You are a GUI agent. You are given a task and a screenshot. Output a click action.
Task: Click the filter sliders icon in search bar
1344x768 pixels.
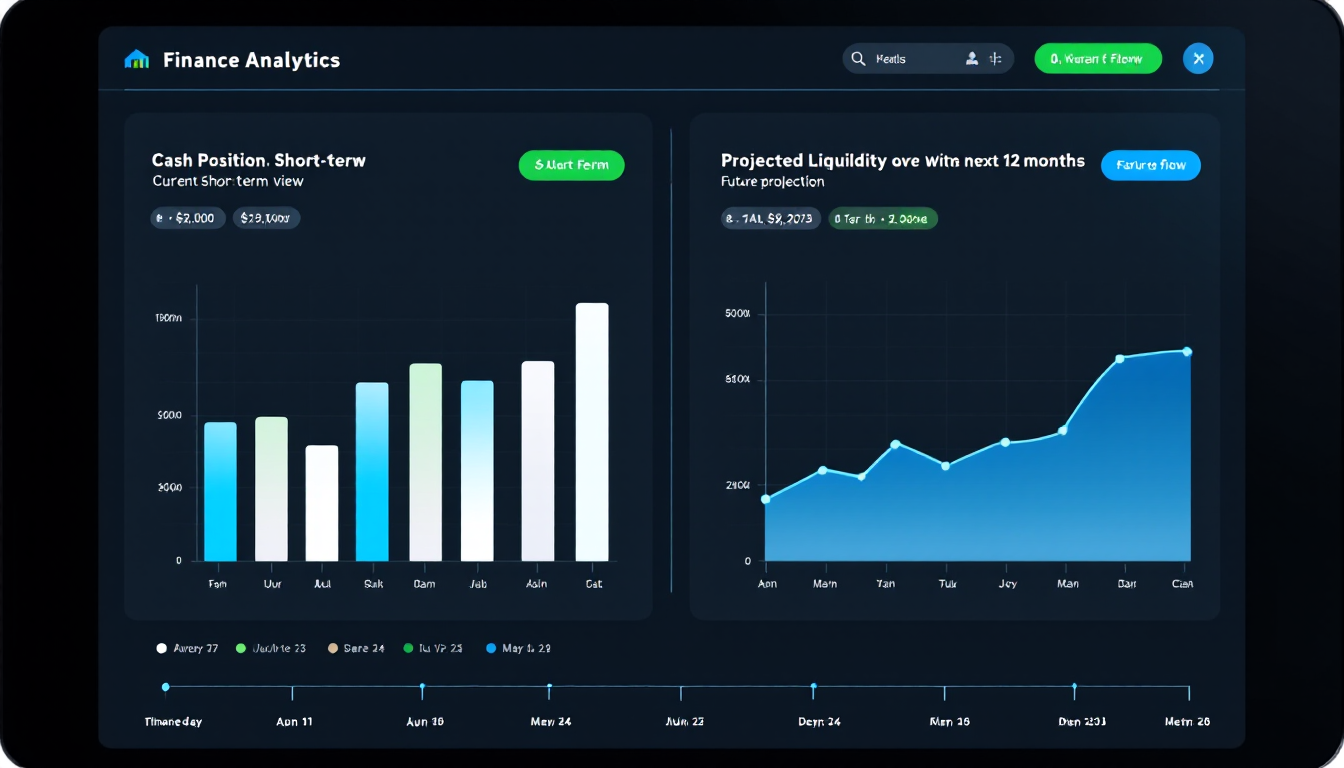point(995,59)
